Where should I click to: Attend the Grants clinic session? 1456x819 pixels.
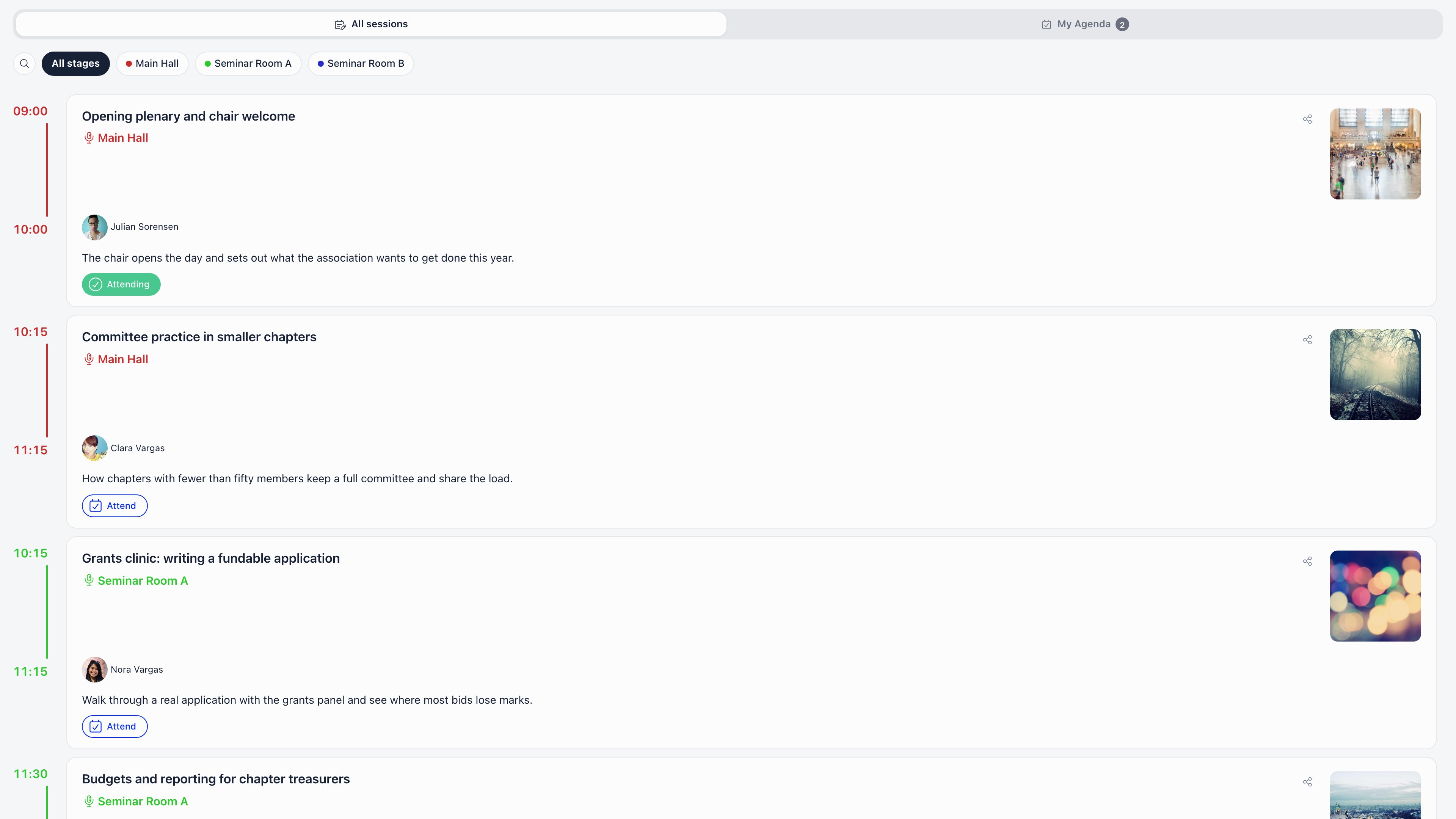tap(115, 727)
